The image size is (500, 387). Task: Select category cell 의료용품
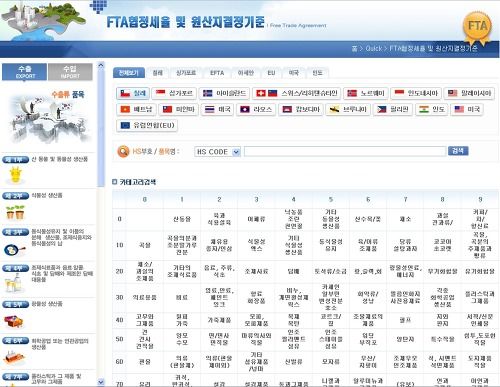tap(144, 297)
